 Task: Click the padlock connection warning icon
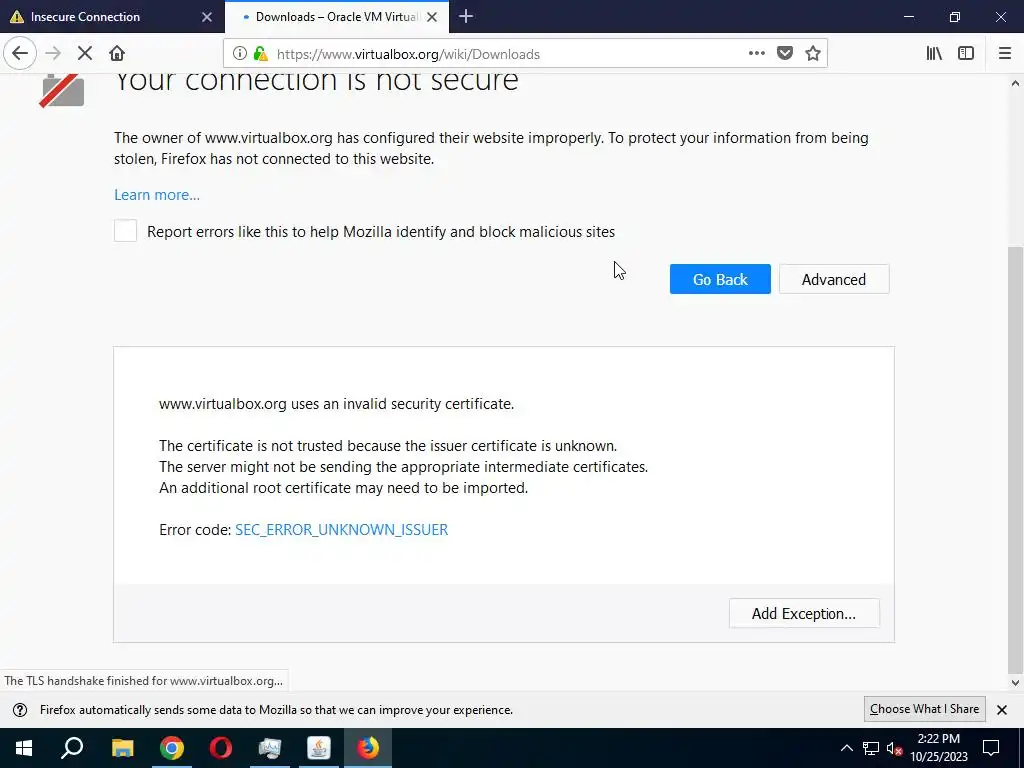tap(261, 54)
